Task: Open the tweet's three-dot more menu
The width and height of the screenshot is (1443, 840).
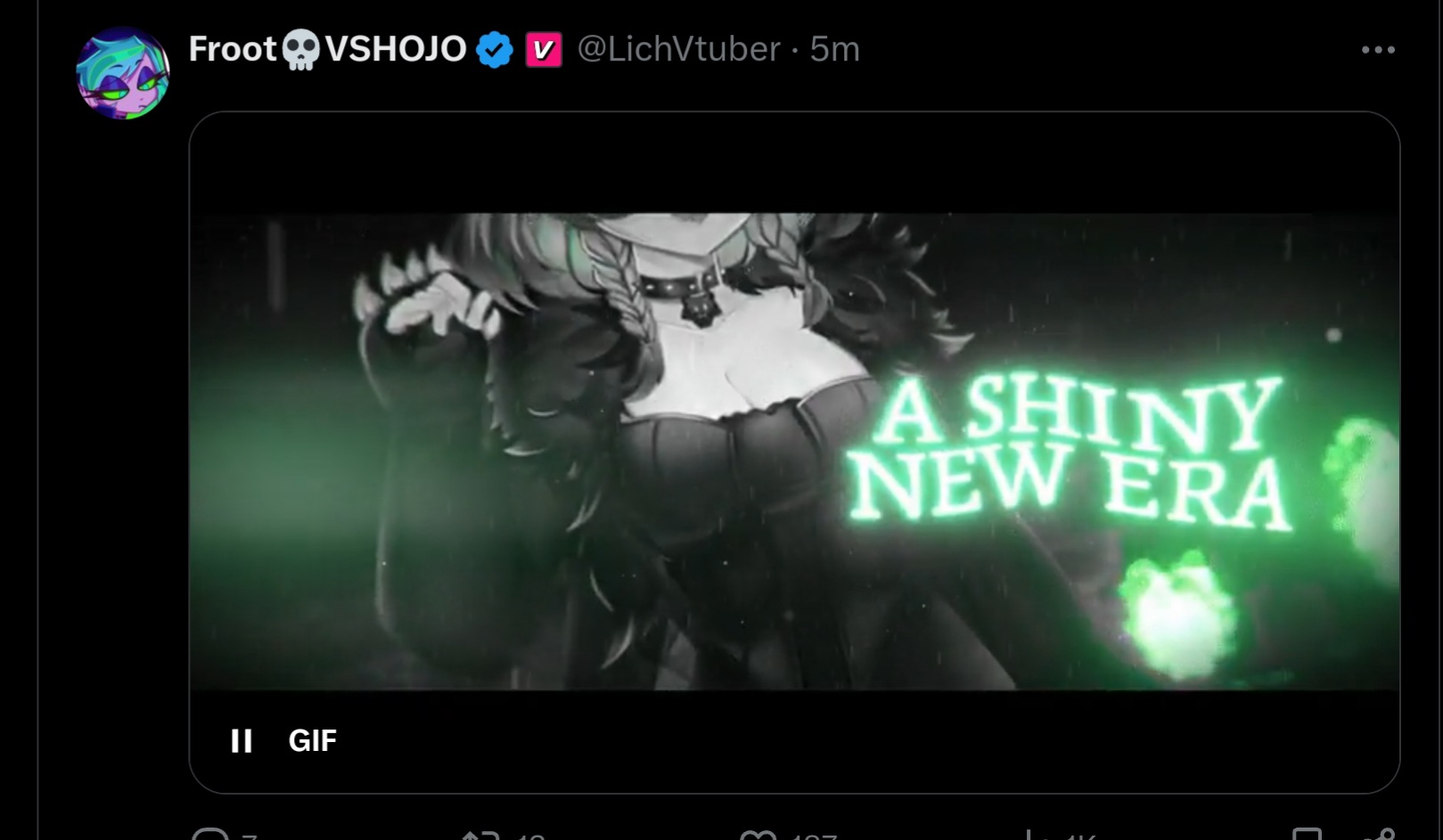Action: pos(1378,50)
